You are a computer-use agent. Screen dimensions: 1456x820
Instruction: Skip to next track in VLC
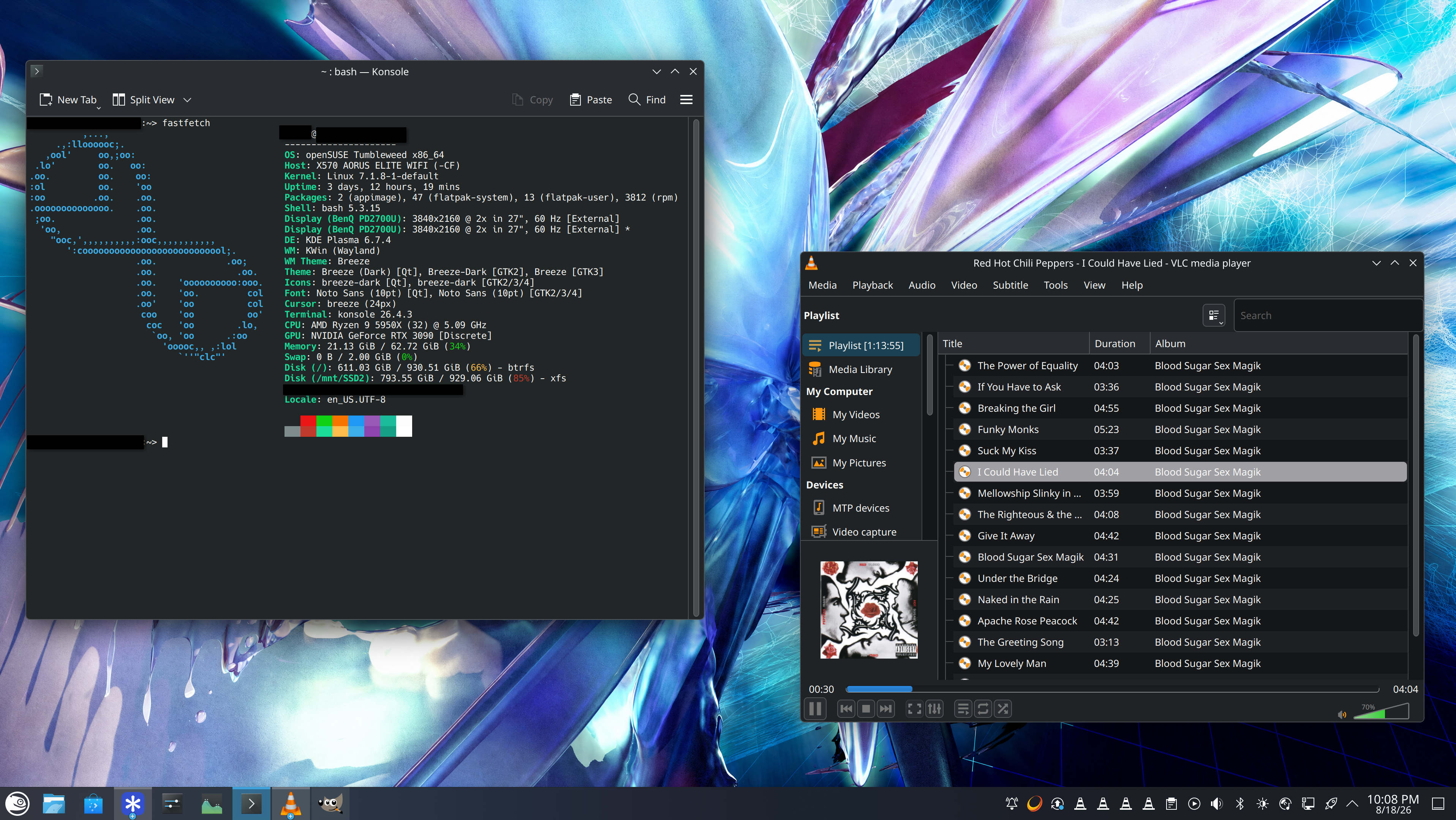coord(886,709)
